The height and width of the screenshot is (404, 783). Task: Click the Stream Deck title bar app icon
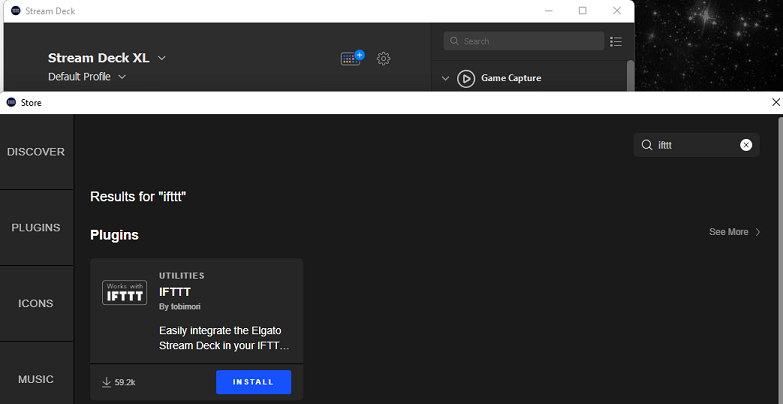[x=15, y=10]
